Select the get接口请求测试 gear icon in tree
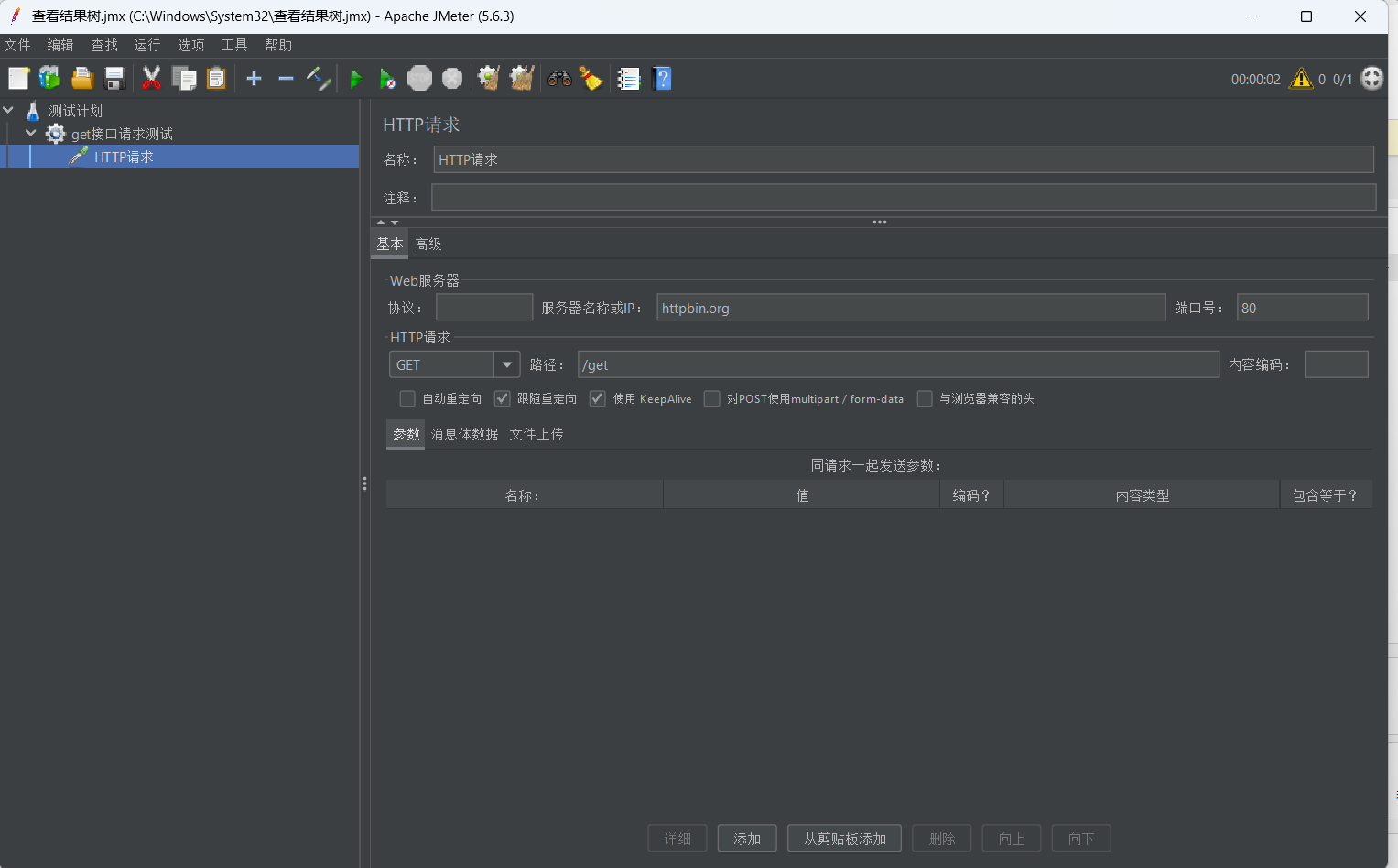This screenshot has height=868, width=1398. tap(56, 134)
